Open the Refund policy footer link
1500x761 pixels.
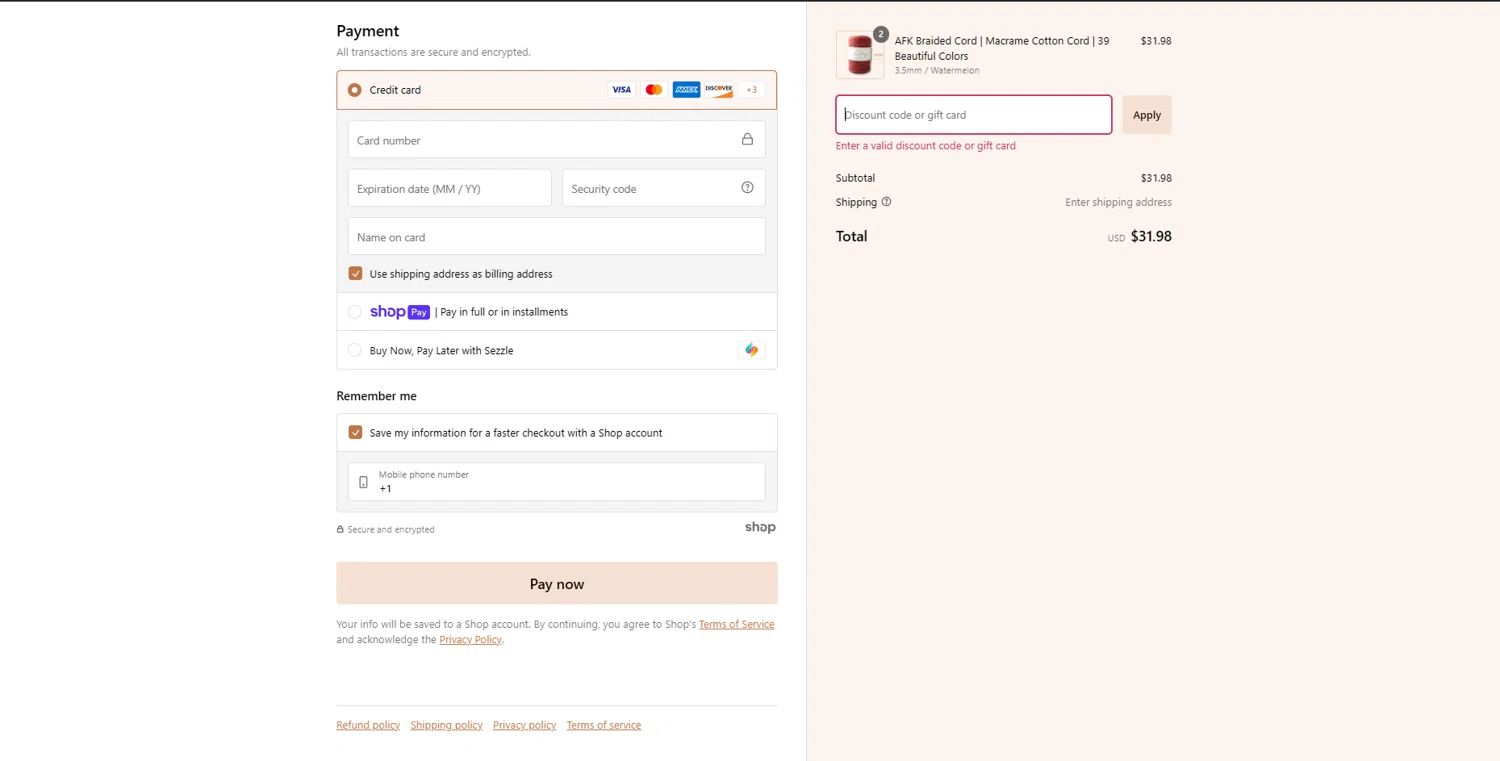pyautogui.click(x=368, y=725)
